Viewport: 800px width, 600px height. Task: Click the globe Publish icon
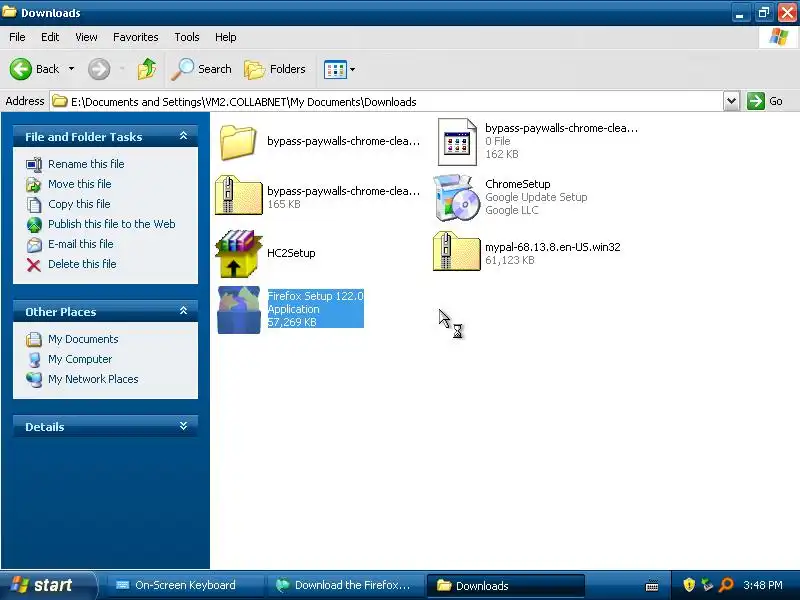pos(34,224)
